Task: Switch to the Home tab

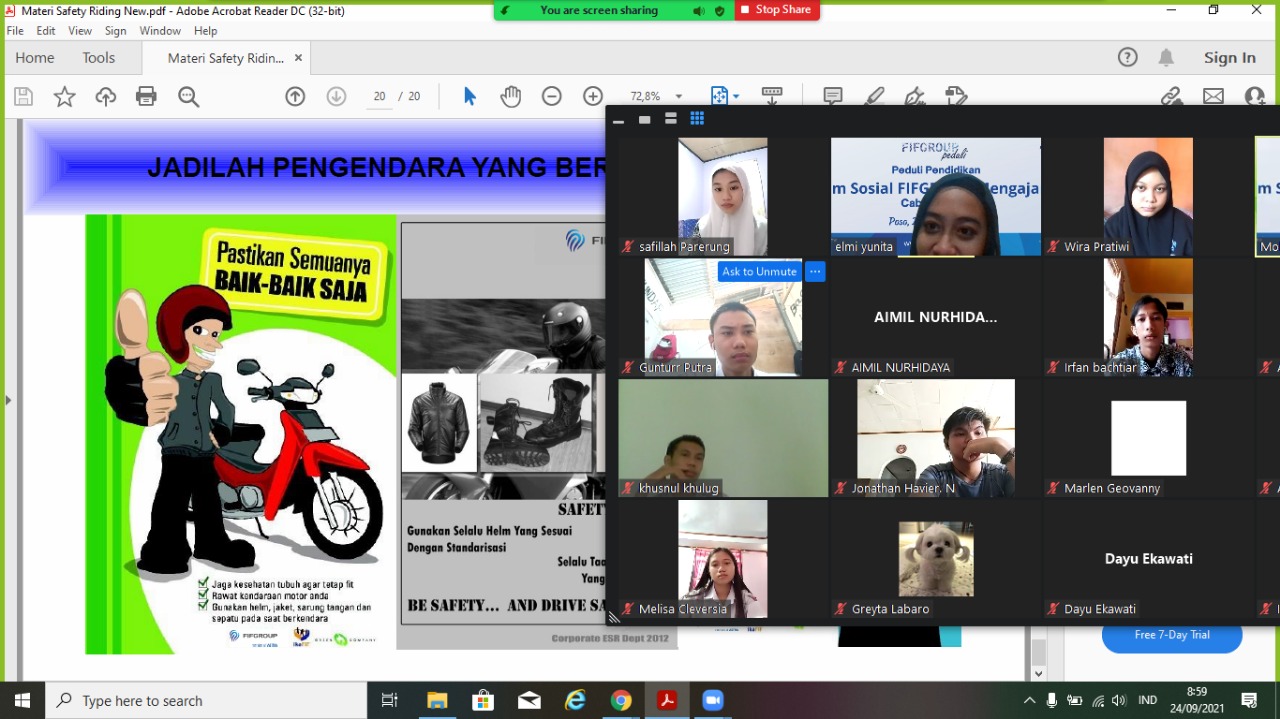Action: pyautogui.click(x=35, y=57)
